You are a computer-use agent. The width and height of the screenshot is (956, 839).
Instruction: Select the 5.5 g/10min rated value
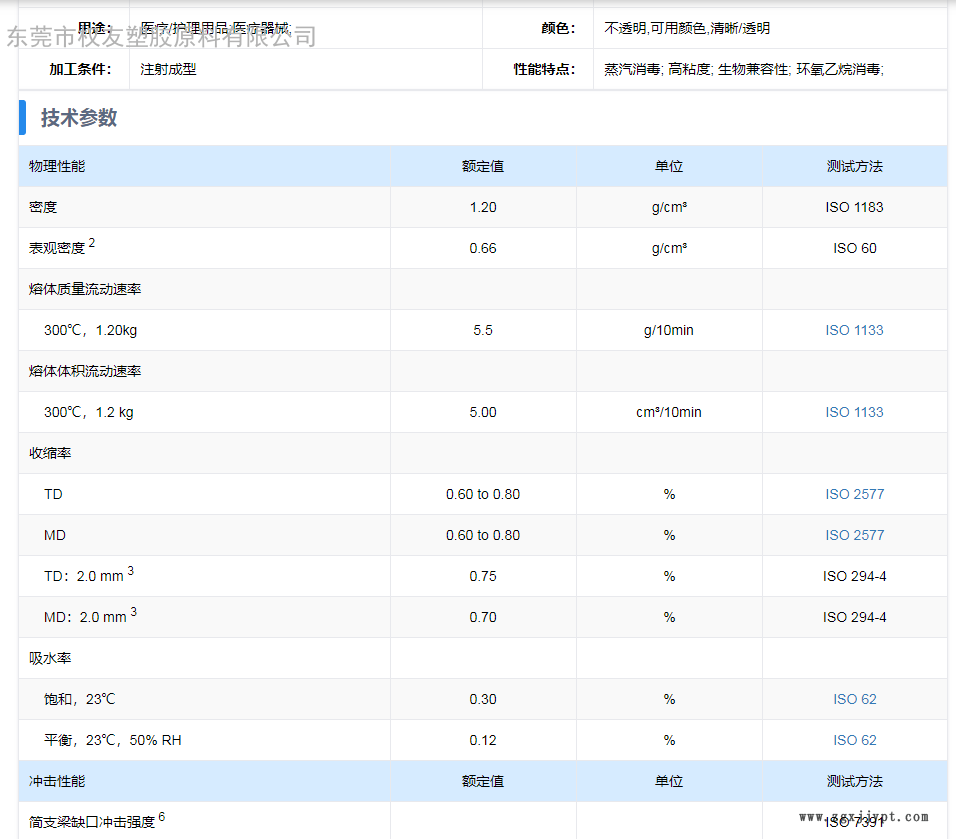pos(483,330)
